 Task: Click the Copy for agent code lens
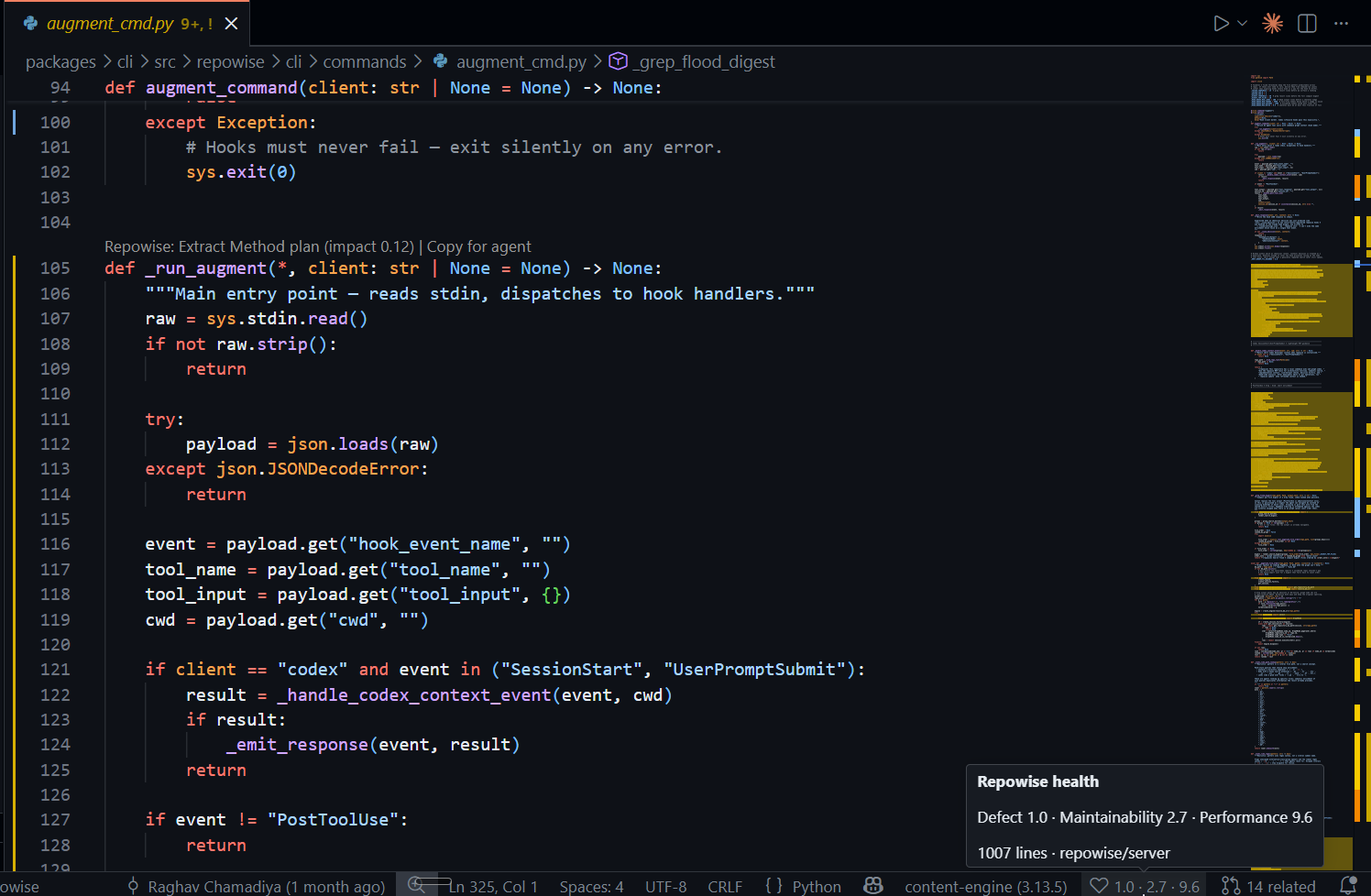pyautogui.click(x=479, y=246)
